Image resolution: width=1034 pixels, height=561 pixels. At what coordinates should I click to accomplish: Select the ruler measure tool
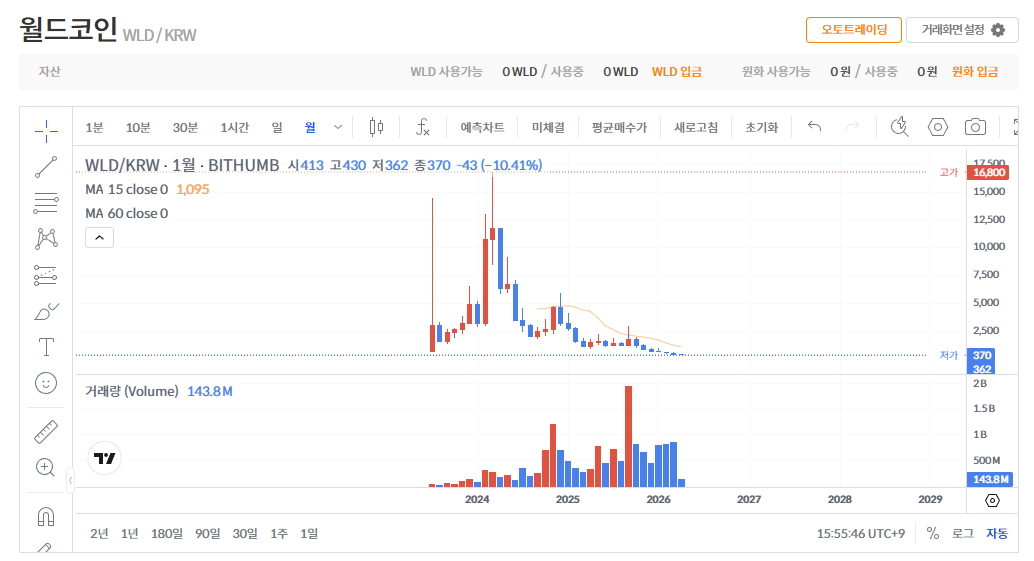(x=46, y=431)
